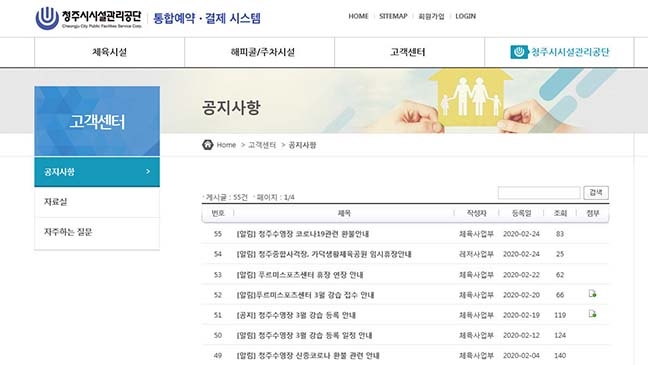
Task: Click view count 140 in row 49
Action: point(560,355)
